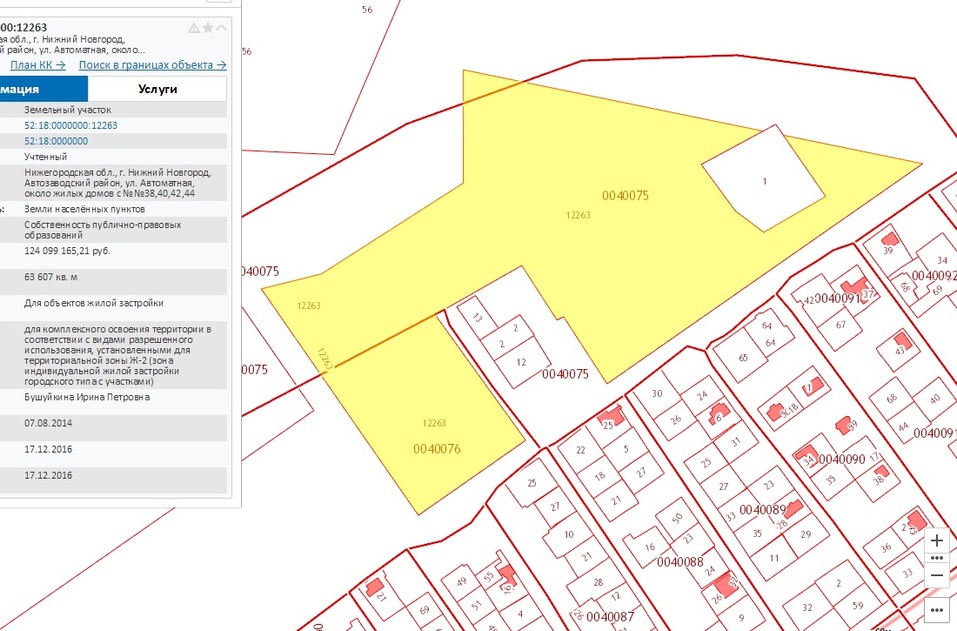Viewport: 957px width, 631px height.
Task: Open the bottom-right more options button
Action: point(936,609)
